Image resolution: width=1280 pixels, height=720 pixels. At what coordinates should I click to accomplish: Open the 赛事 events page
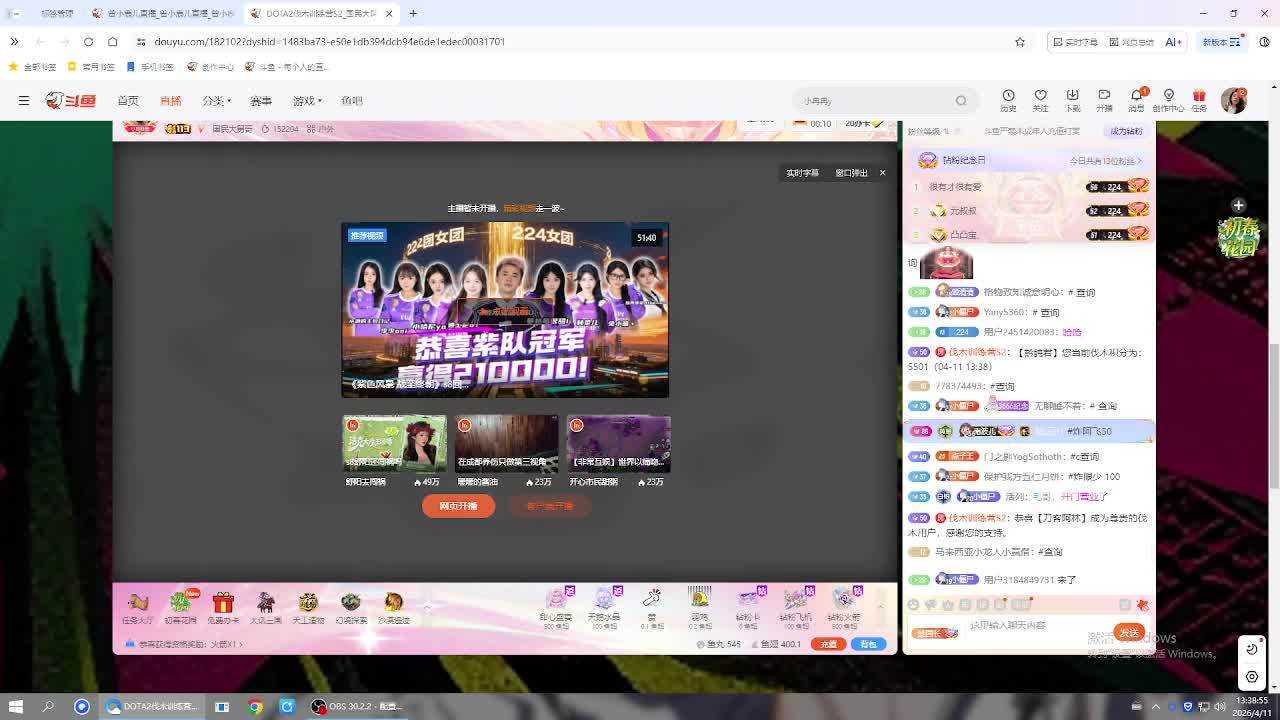pos(261,101)
